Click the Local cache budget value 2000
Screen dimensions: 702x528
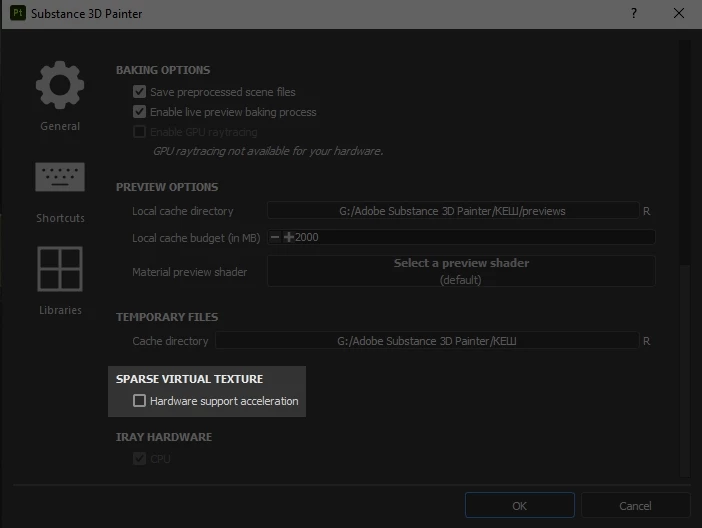[x=307, y=237]
